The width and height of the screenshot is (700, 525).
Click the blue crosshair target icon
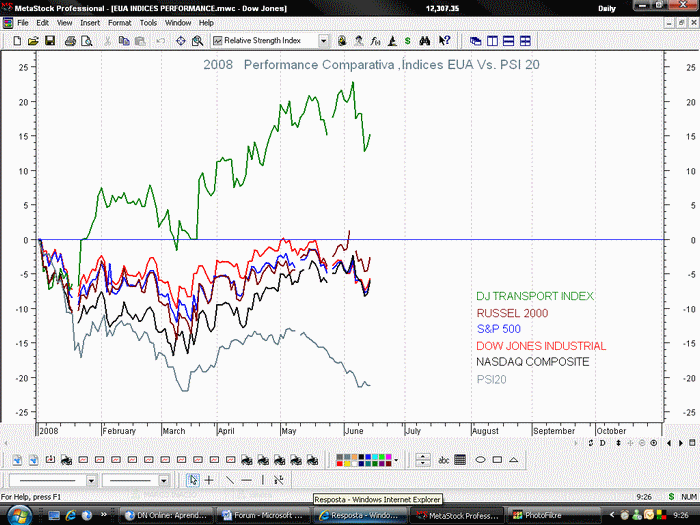click(x=180, y=41)
